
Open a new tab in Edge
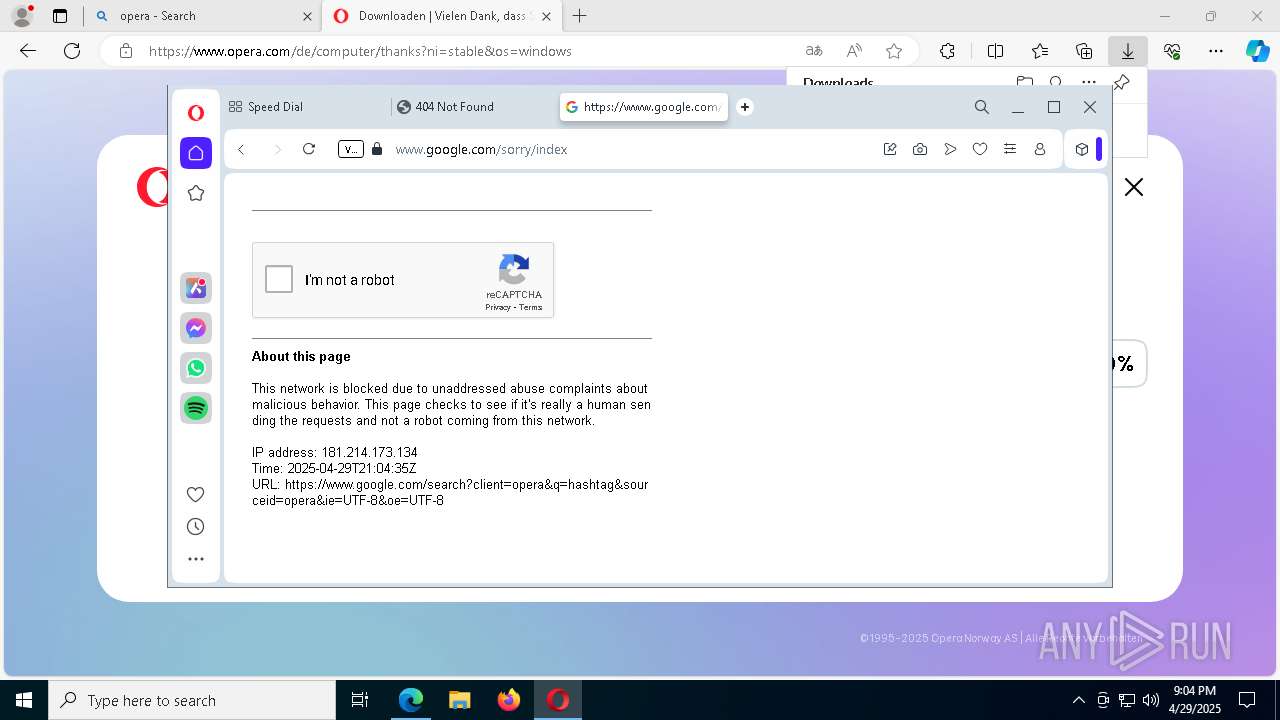(580, 16)
